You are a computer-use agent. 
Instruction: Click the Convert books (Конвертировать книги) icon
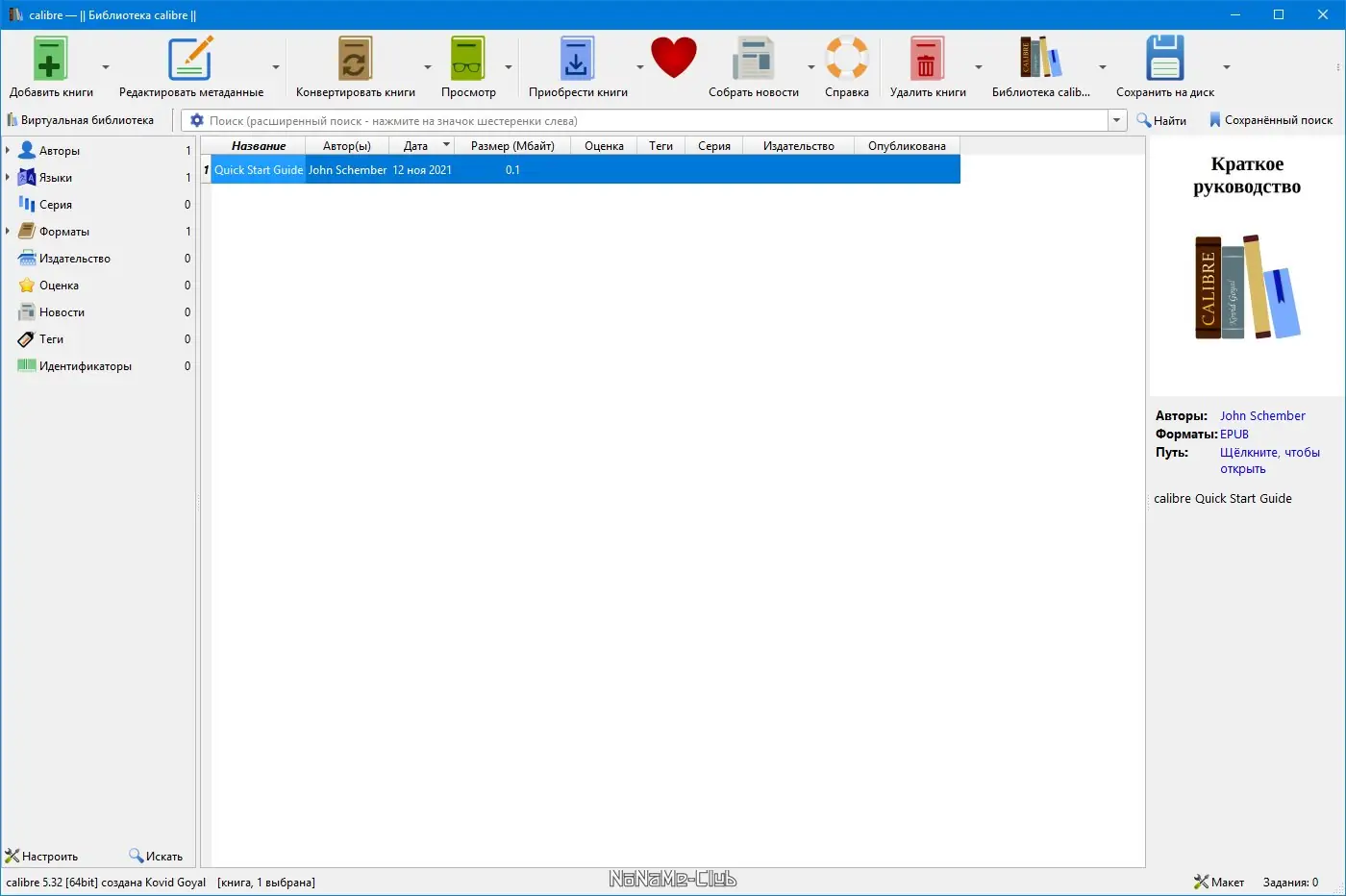(x=355, y=59)
